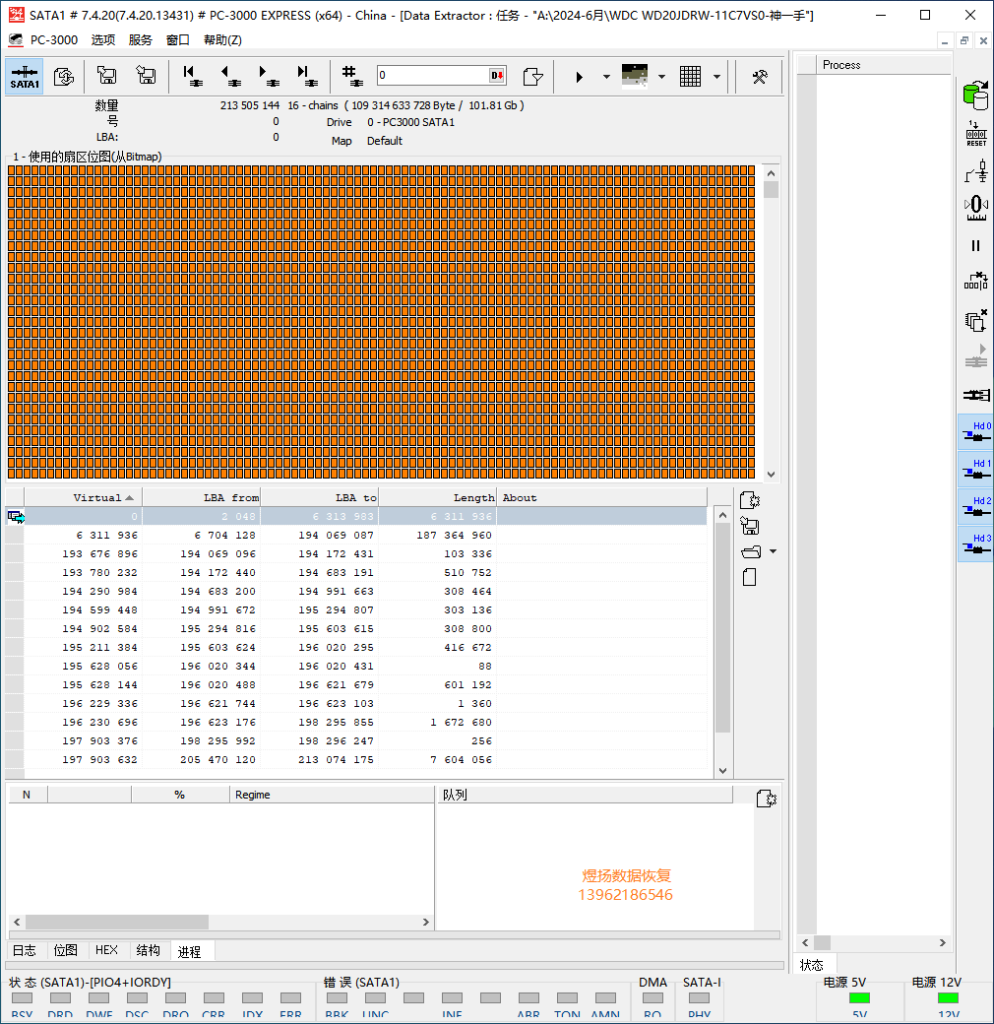Open the 服务 menu
This screenshot has width=994, height=1024.
140,40
